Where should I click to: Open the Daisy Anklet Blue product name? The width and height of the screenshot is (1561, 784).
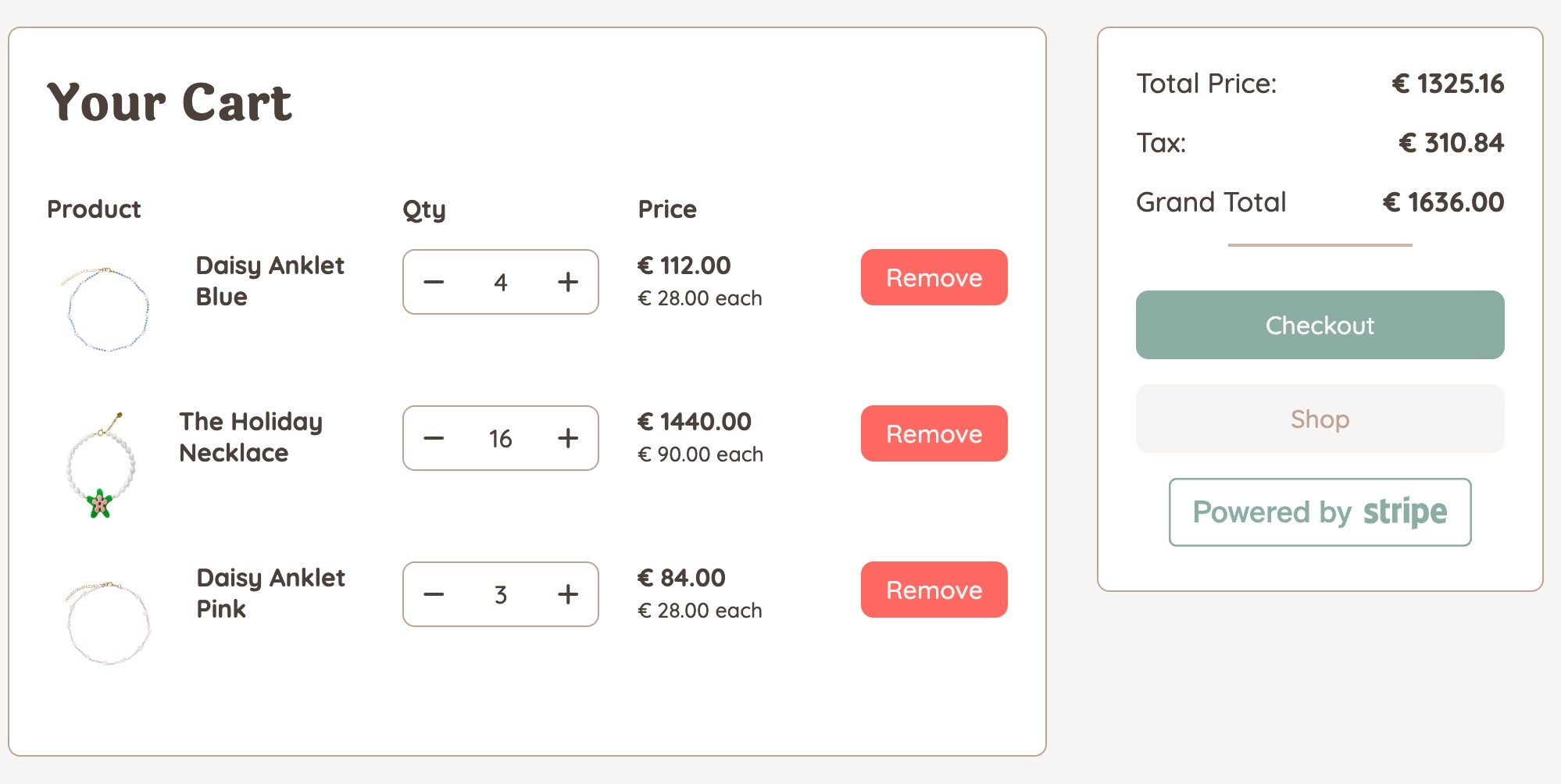coord(270,281)
